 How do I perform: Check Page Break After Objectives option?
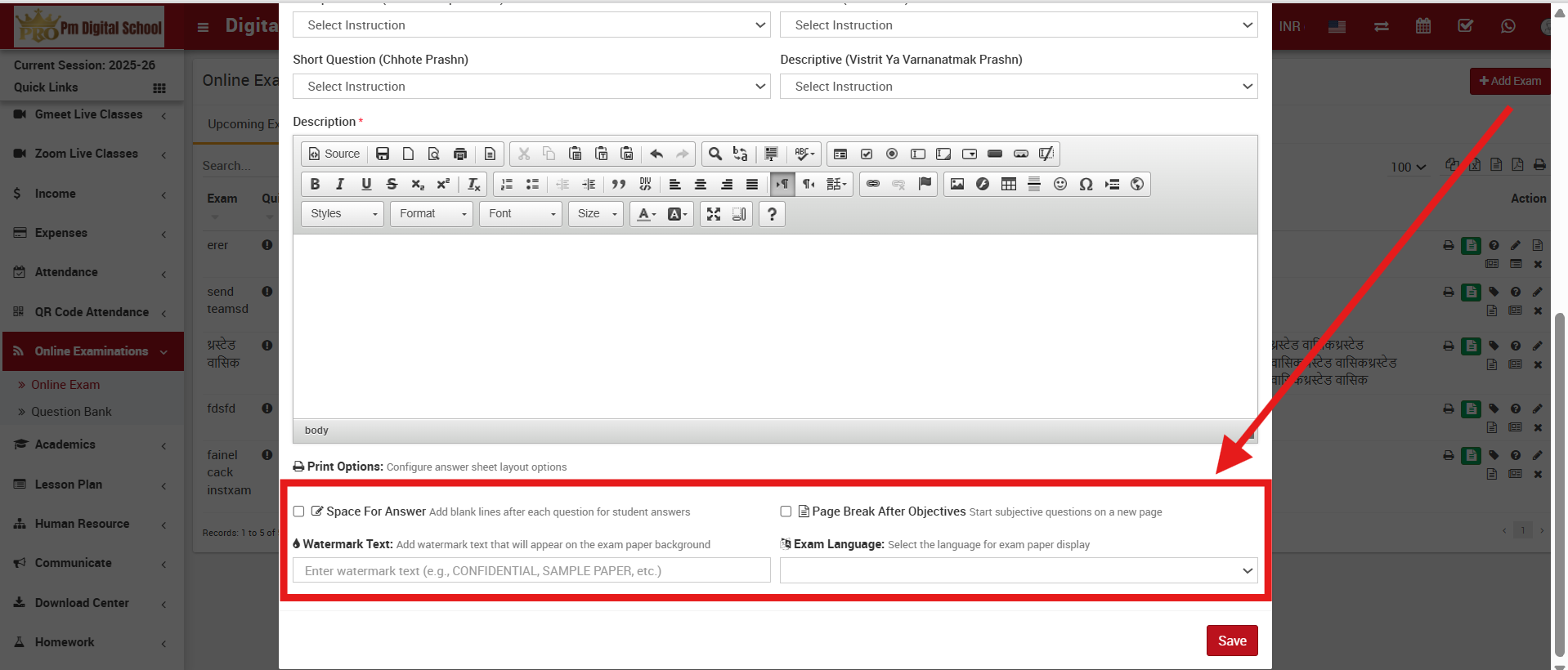pos(786,511)
